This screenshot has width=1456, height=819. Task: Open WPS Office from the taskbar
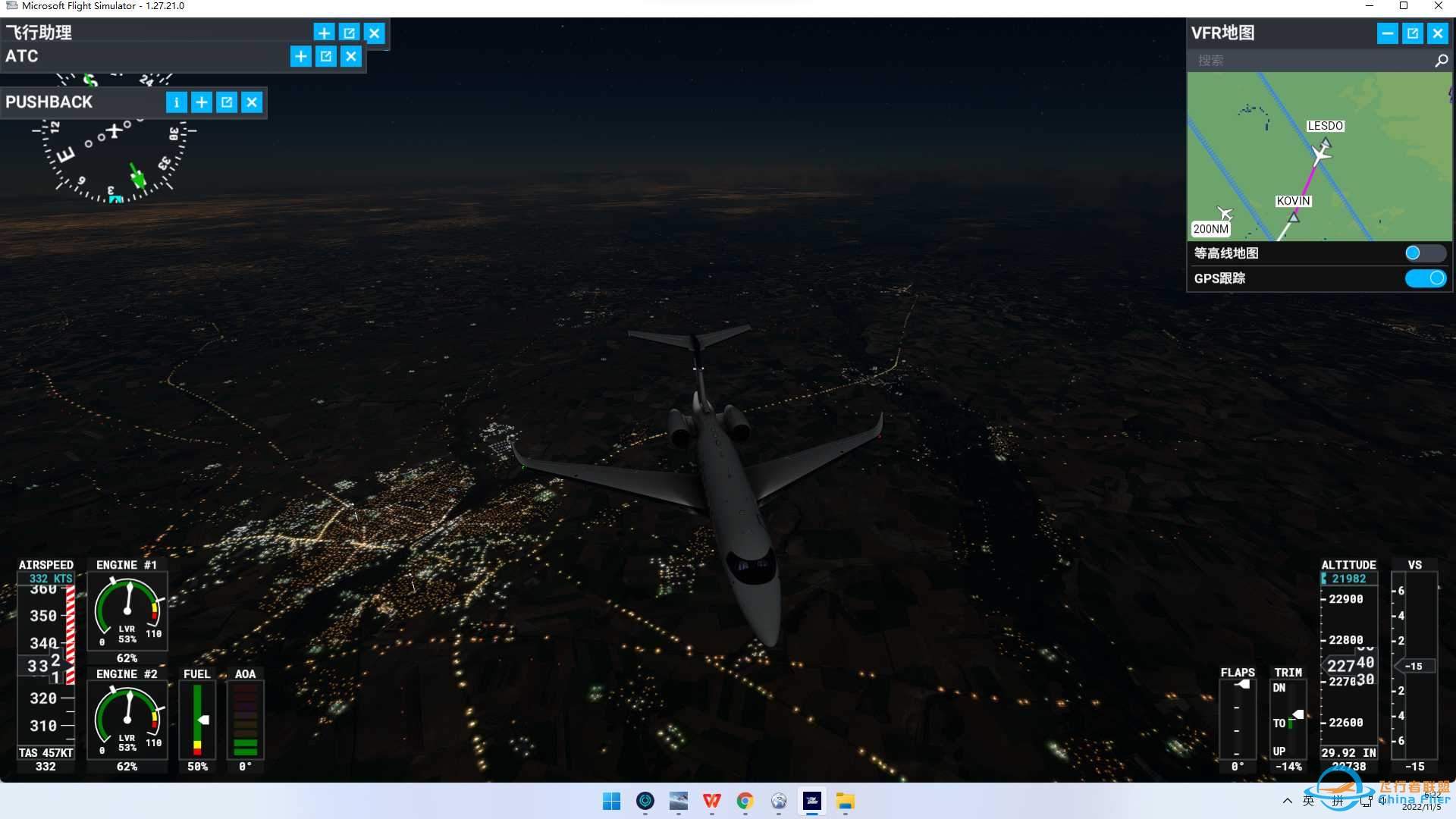coord(711,801)
